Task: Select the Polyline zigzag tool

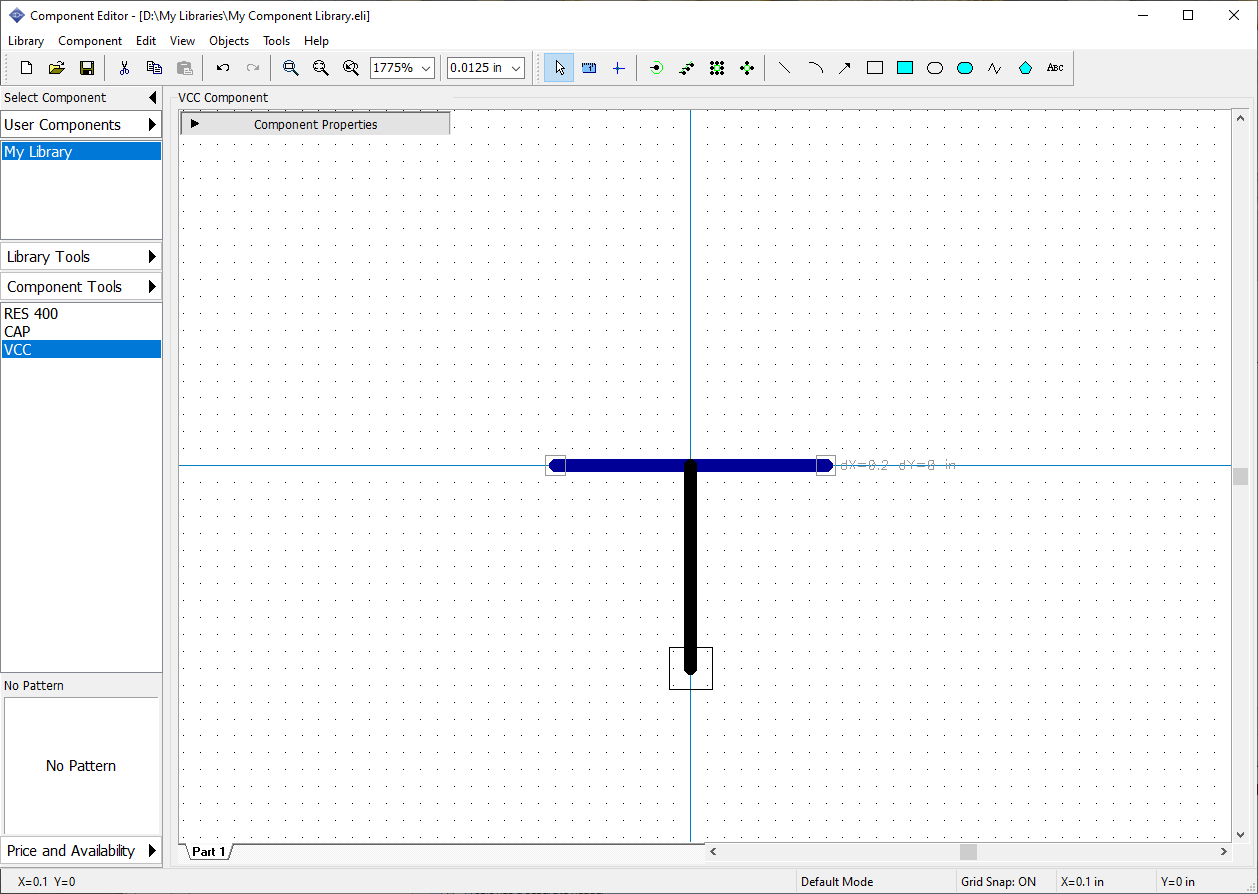Action: tap(995, 68)
